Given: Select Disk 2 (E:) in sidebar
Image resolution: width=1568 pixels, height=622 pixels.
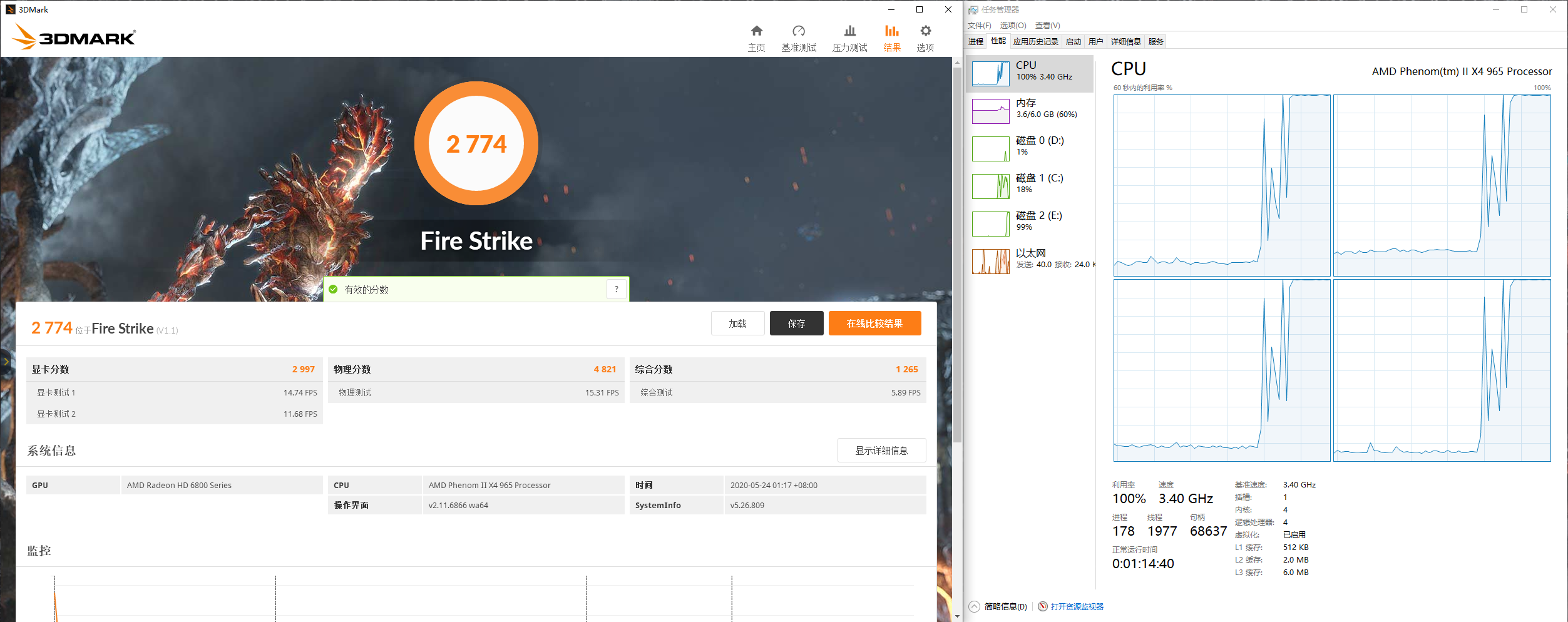Looking at the screenshot, I should (x=1030, y=223).
